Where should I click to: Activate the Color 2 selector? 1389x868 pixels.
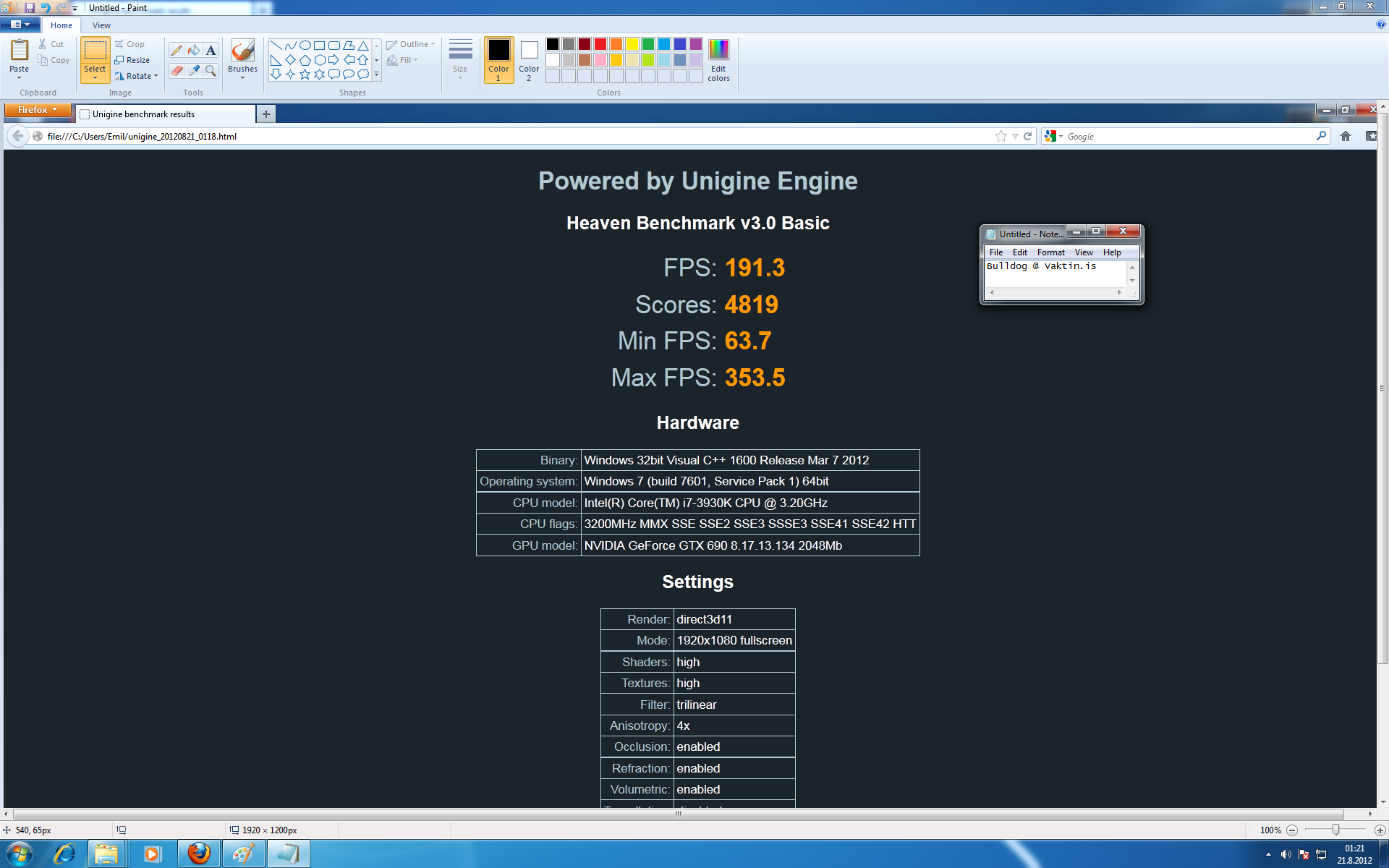point(529,59)
